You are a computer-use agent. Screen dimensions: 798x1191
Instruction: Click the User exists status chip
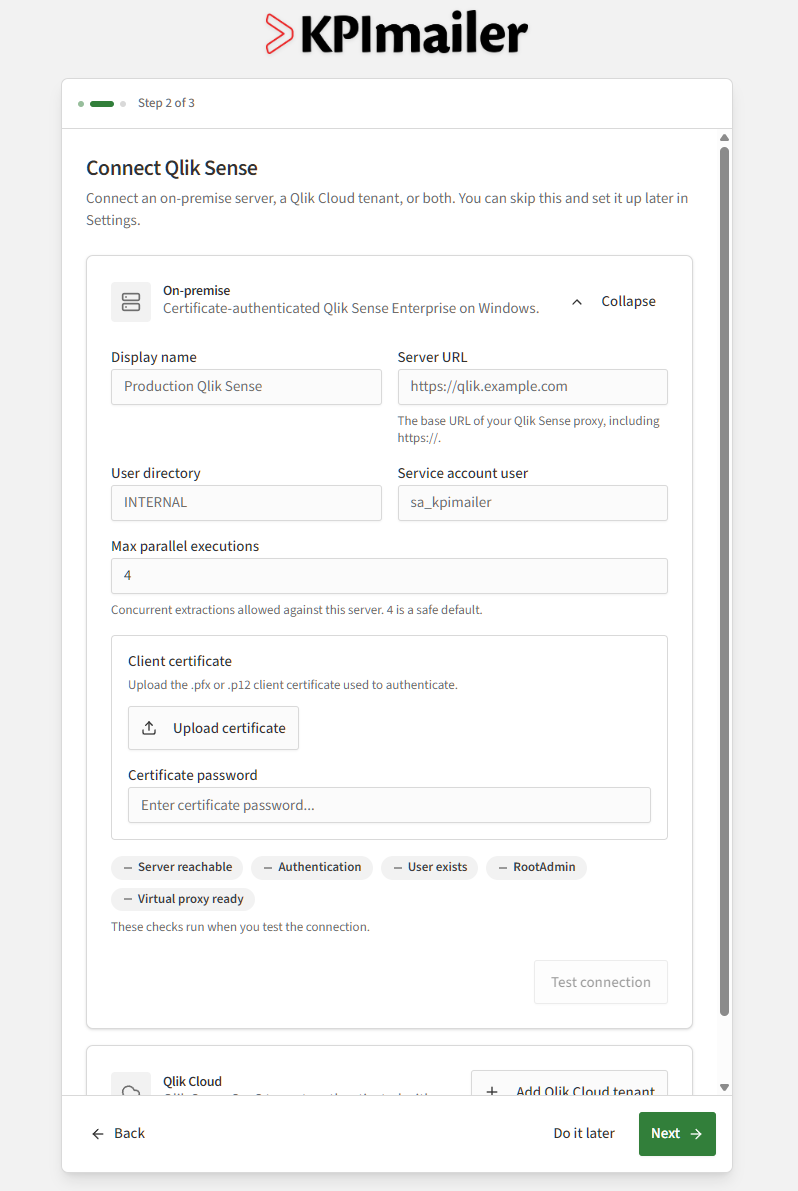pyautogui.click(x=430, y=867)
